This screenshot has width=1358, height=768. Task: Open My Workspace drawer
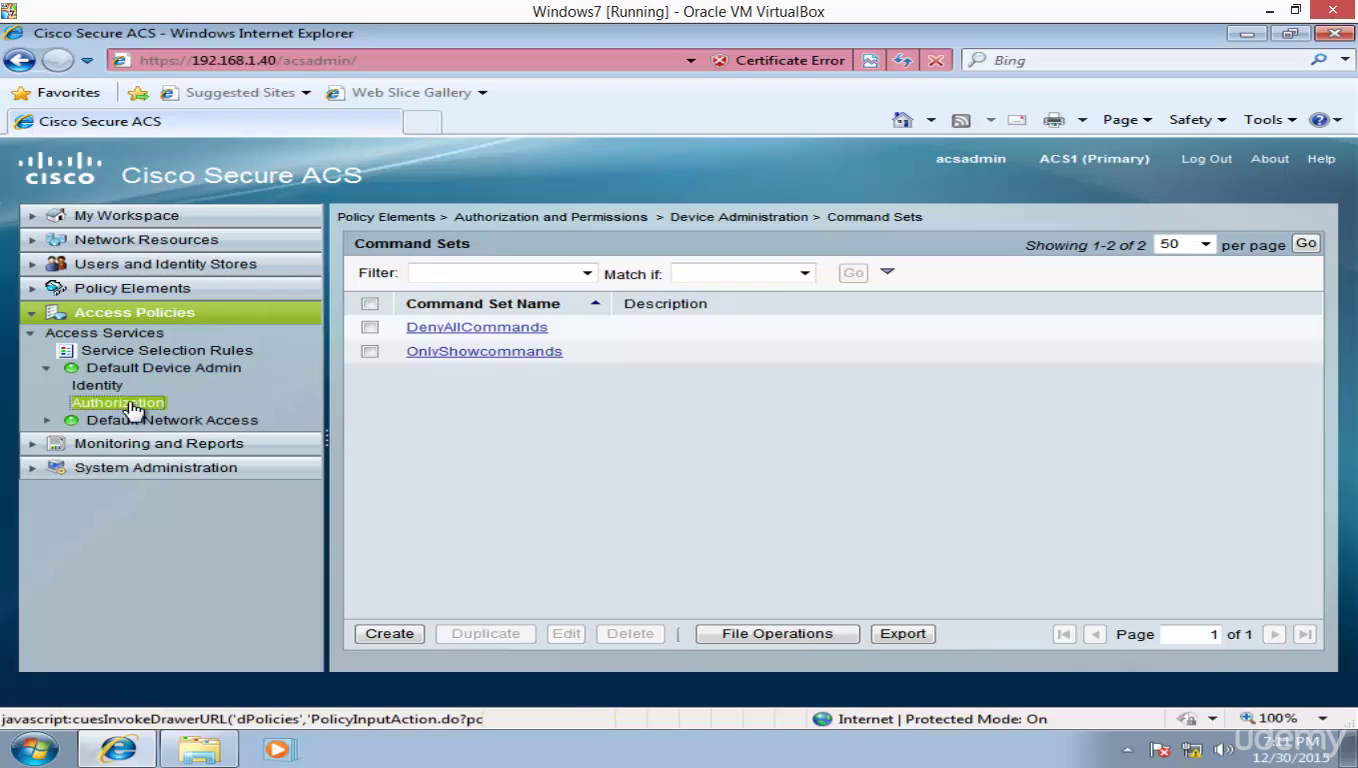(x=171, y=215)
